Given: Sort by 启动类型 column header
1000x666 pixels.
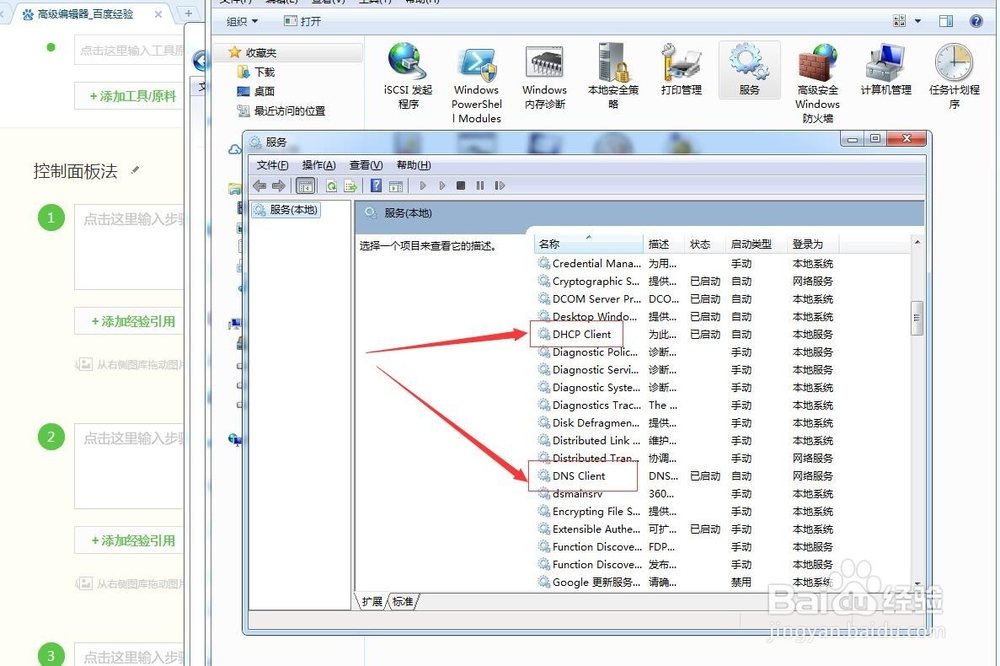Looking at the screenshot, I should [756, 244].
